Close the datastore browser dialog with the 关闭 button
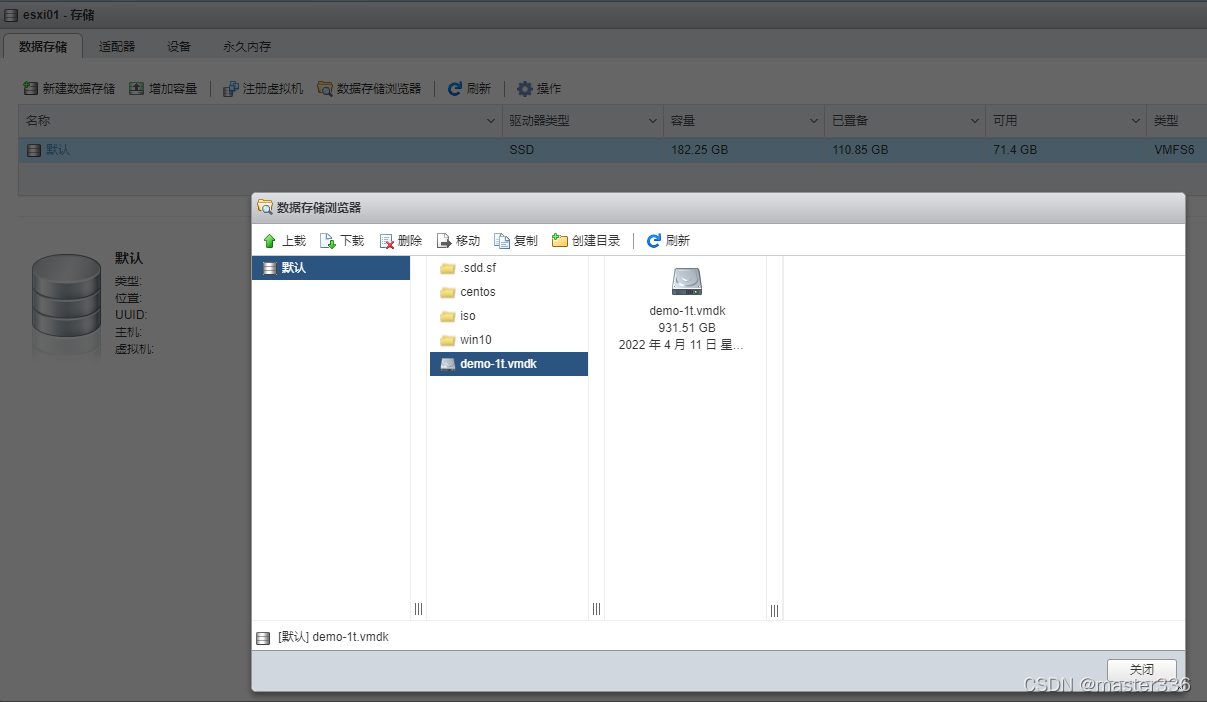The width and height of the screenshot is (1207, 702). click(1142, 670)
